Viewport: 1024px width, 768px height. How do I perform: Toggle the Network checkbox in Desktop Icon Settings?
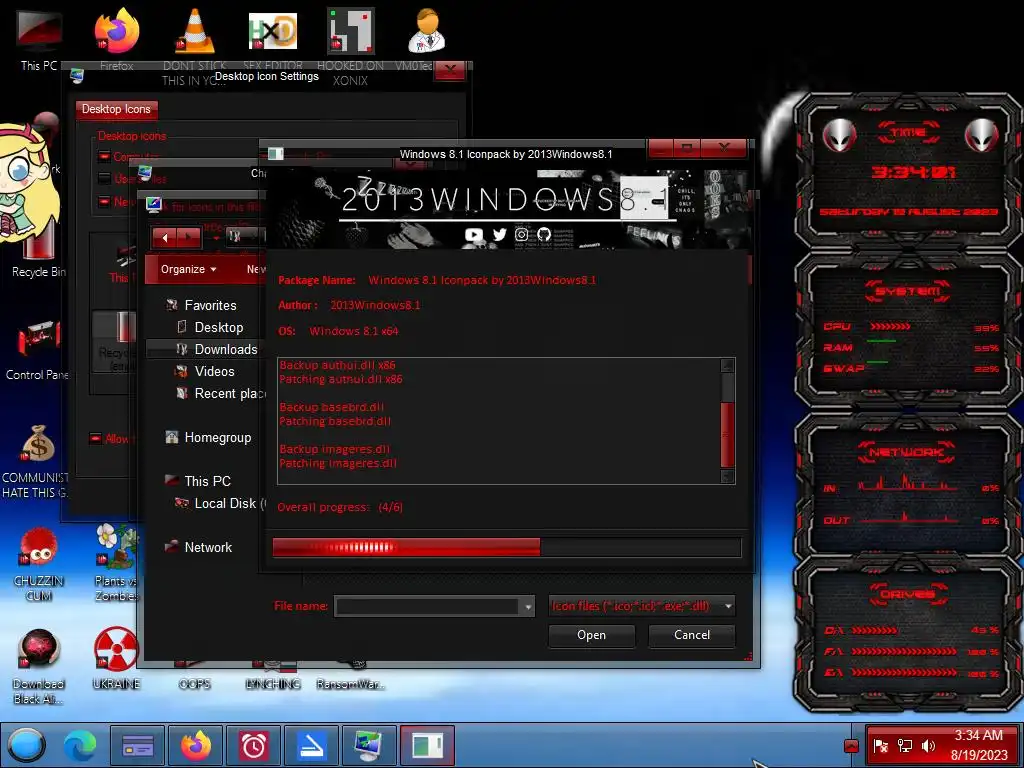[104, 201]
